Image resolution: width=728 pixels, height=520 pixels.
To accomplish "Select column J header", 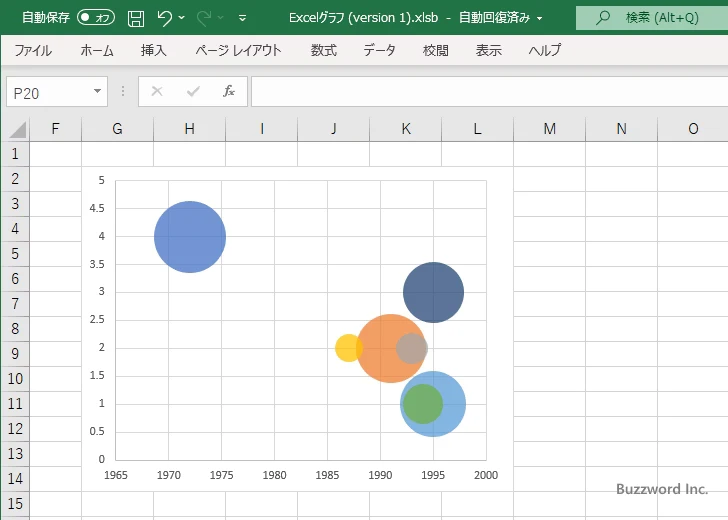I will click(333, 129).
